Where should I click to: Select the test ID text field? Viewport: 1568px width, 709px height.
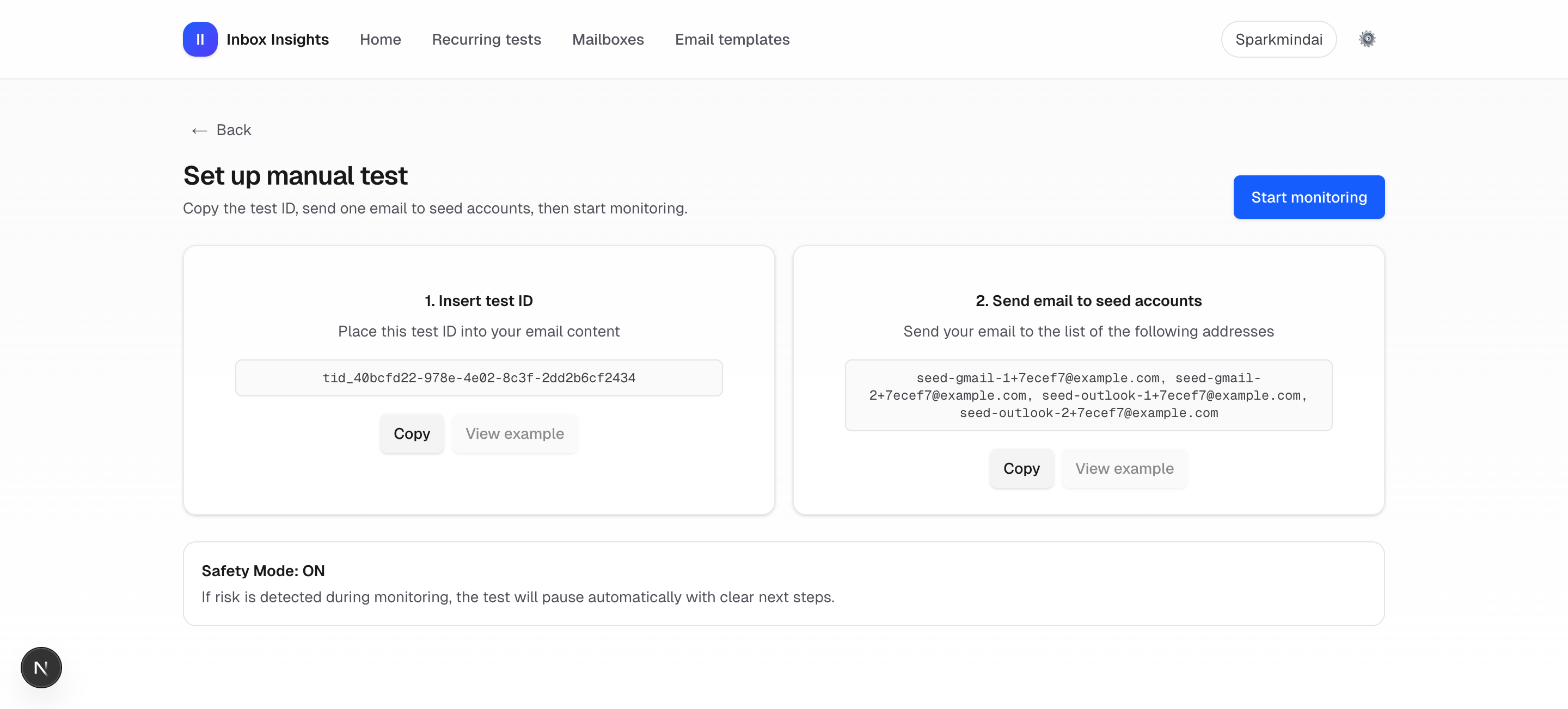(479, 377)
